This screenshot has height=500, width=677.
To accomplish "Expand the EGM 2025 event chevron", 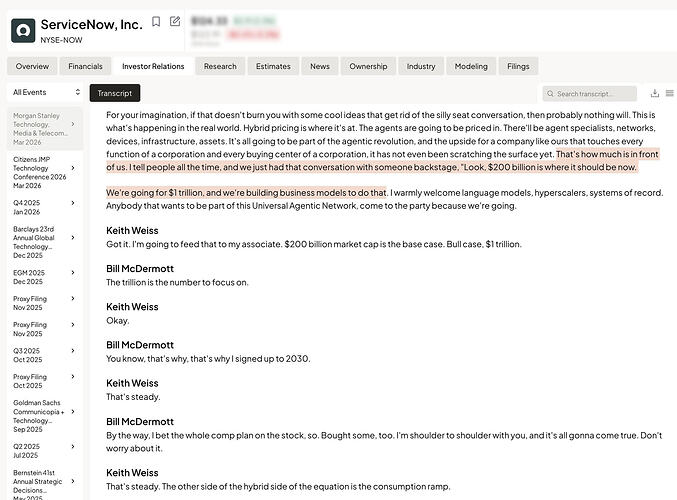I will pyautogui.click(x=73, y=272).
